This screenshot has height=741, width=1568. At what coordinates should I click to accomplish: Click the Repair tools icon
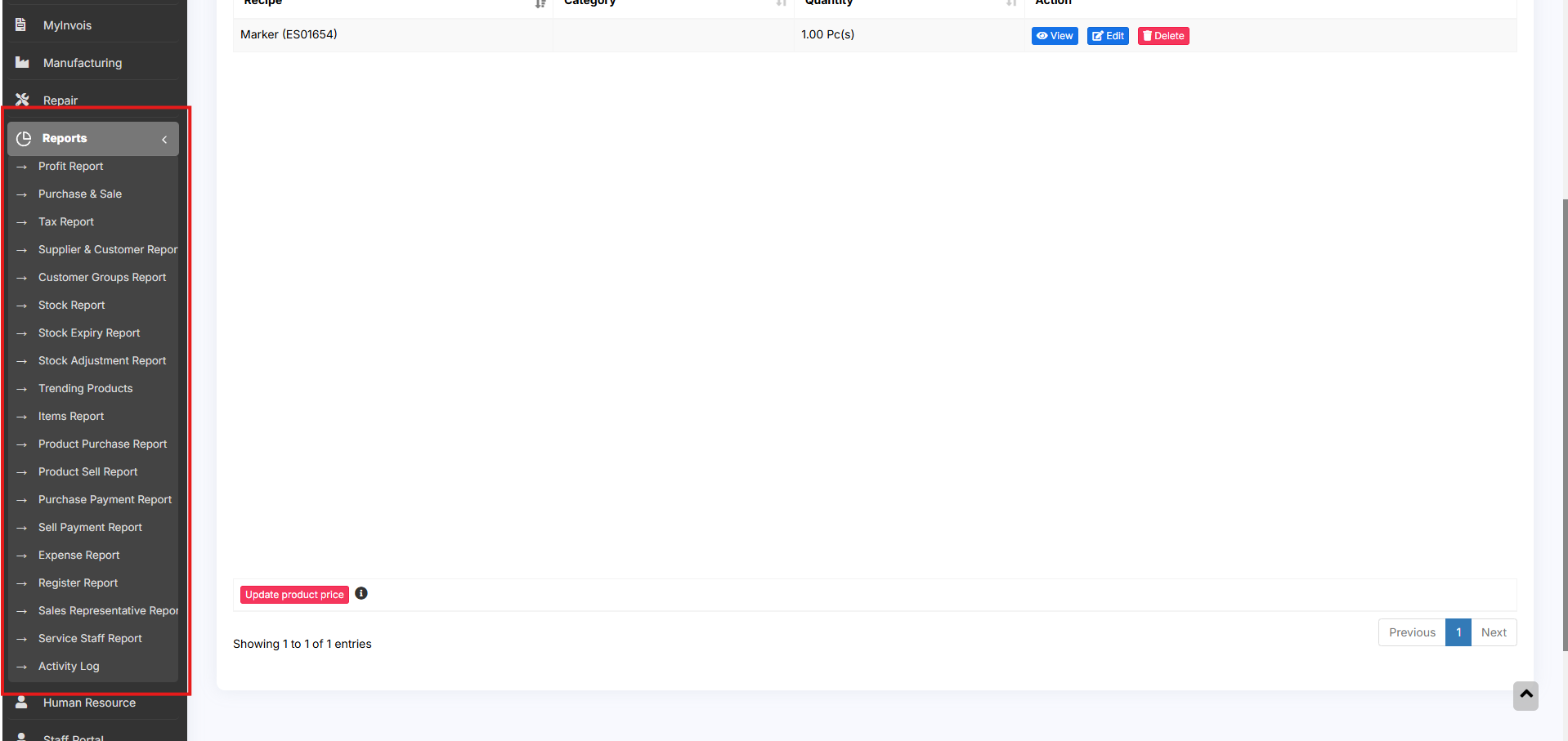pyautogui.click(x=22, y=100)
